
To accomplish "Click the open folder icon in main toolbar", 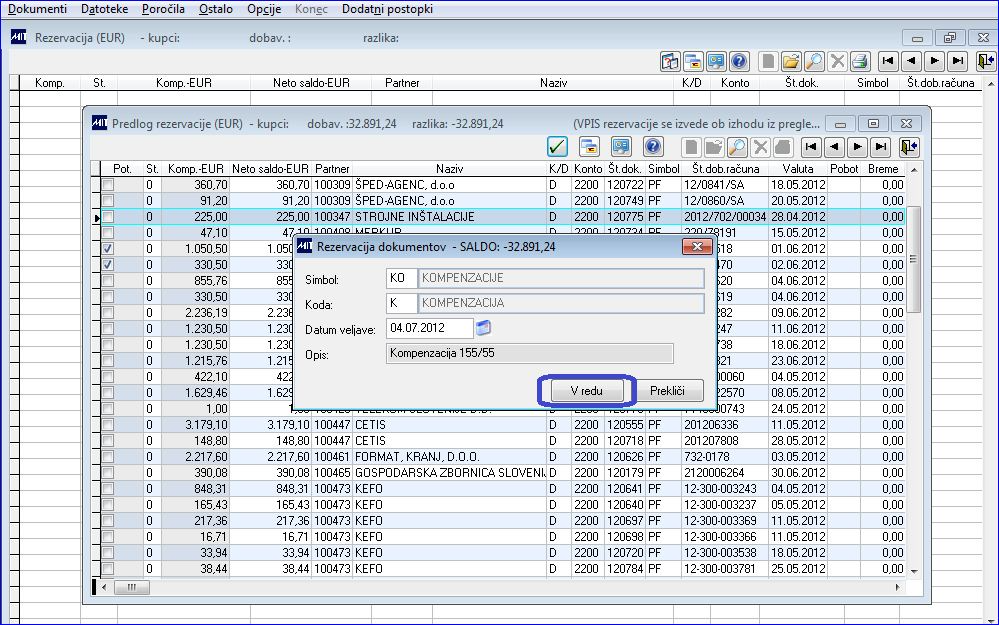I will 791,61.
